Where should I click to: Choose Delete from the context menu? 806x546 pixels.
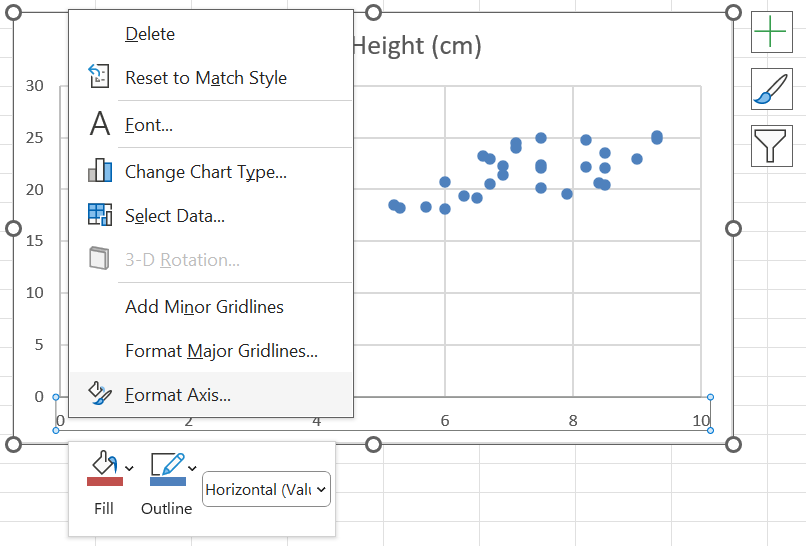150,34
